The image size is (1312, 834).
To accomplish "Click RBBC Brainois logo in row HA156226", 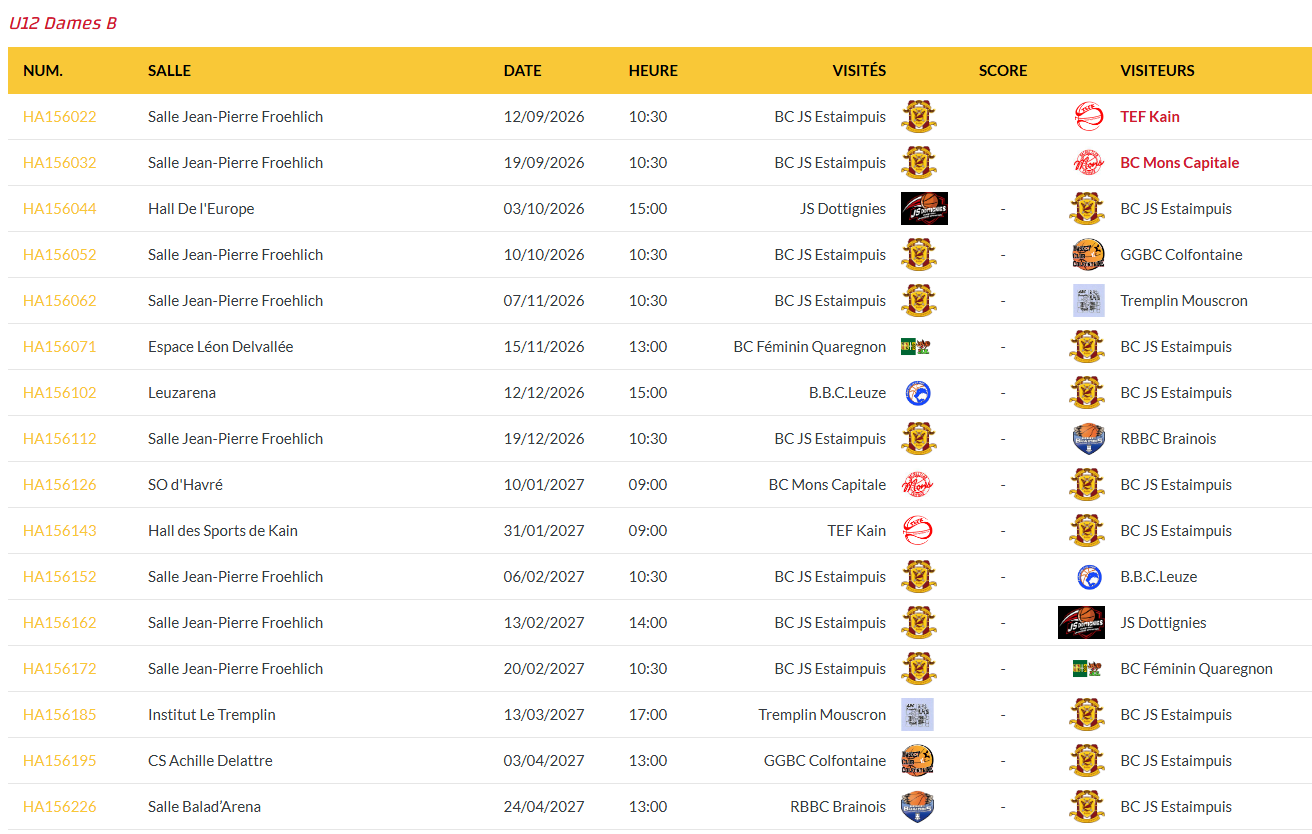I will (x=917, y=807).
